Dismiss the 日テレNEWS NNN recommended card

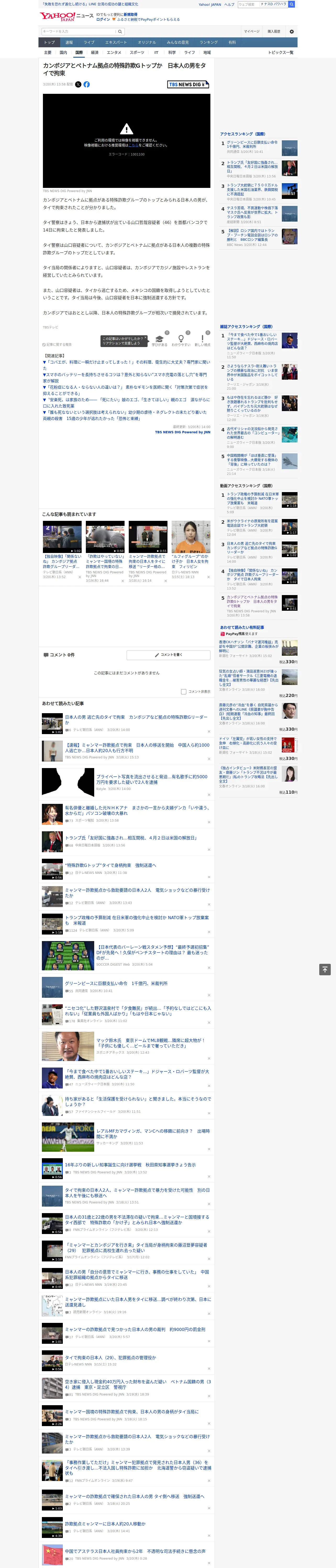(209, 577)
